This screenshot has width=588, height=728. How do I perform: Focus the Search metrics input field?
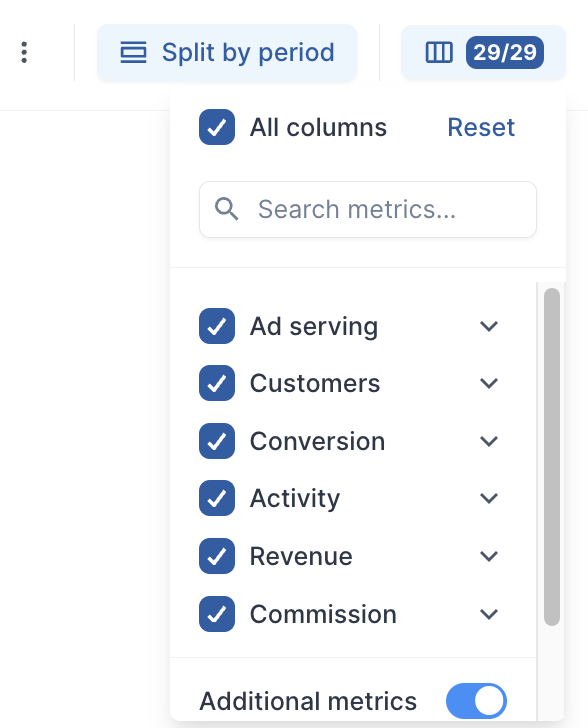click(368, 209)
